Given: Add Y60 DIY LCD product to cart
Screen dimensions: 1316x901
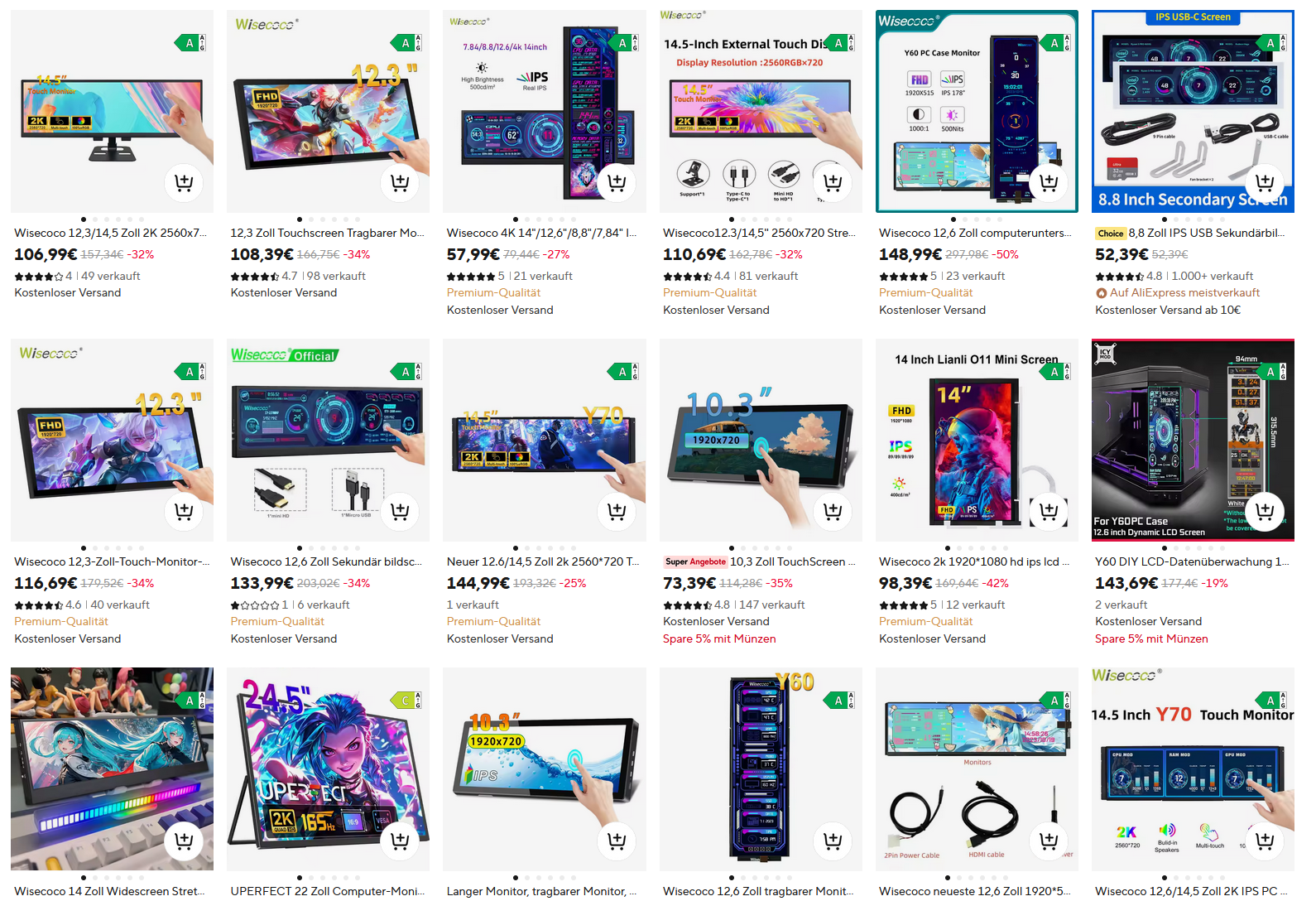Looking at the screenshot, I should [x=1265, y=511].
